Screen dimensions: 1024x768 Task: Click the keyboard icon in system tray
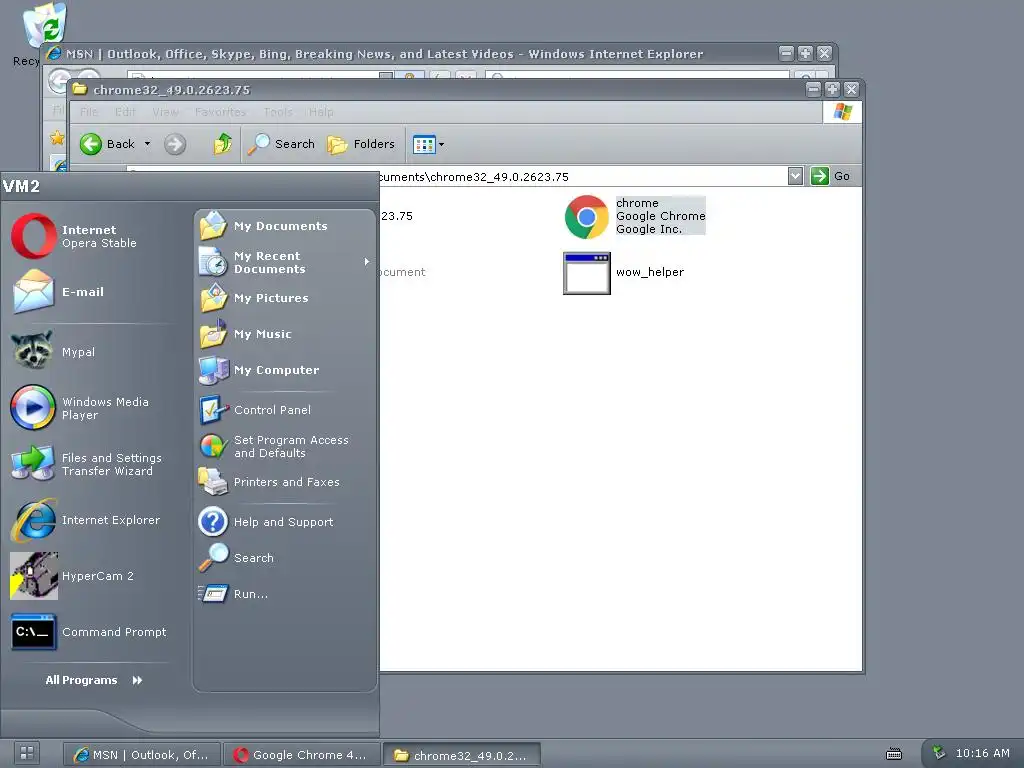pos(894,754)
